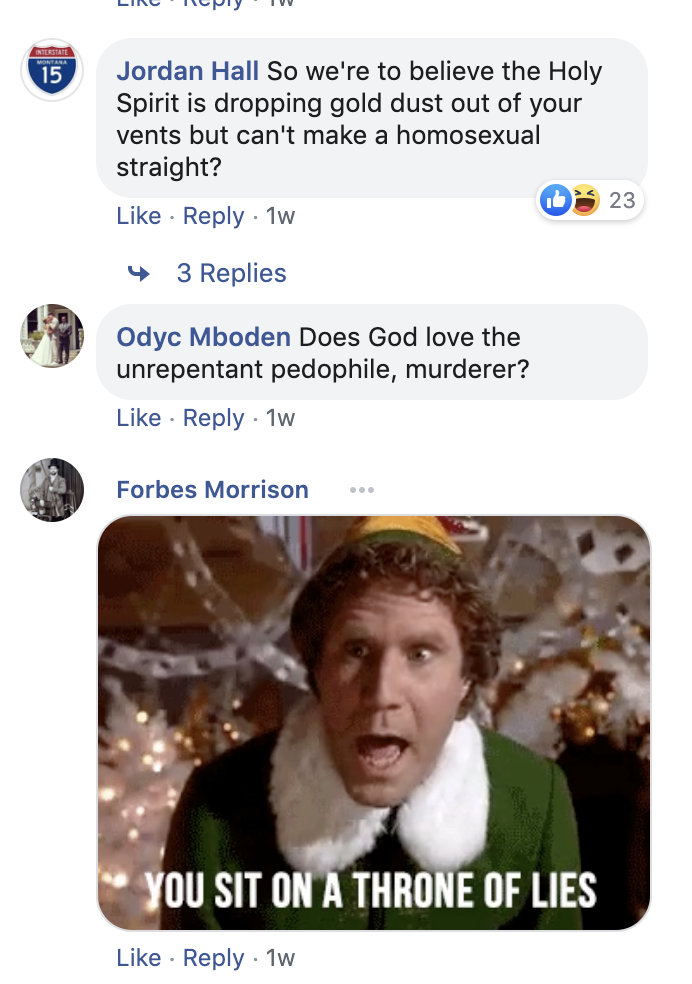
Task: Click the laughing face reaction icon
Action: coord(585,200)
